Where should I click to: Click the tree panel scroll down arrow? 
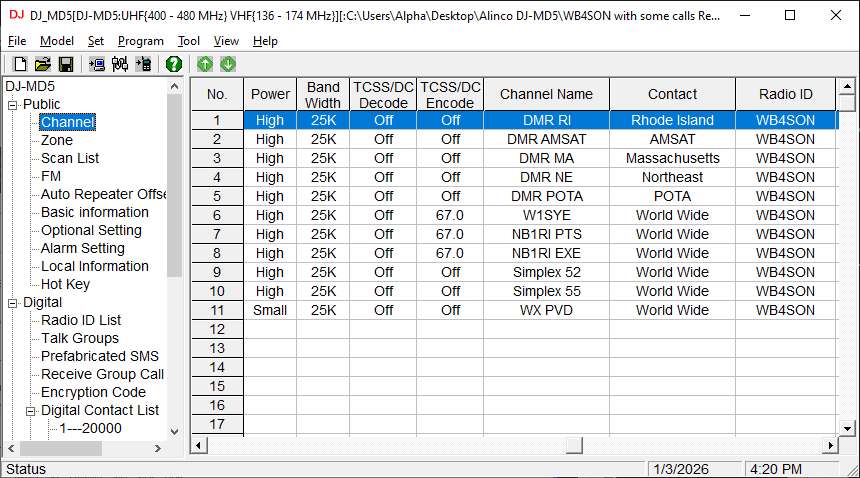[174, 431]
